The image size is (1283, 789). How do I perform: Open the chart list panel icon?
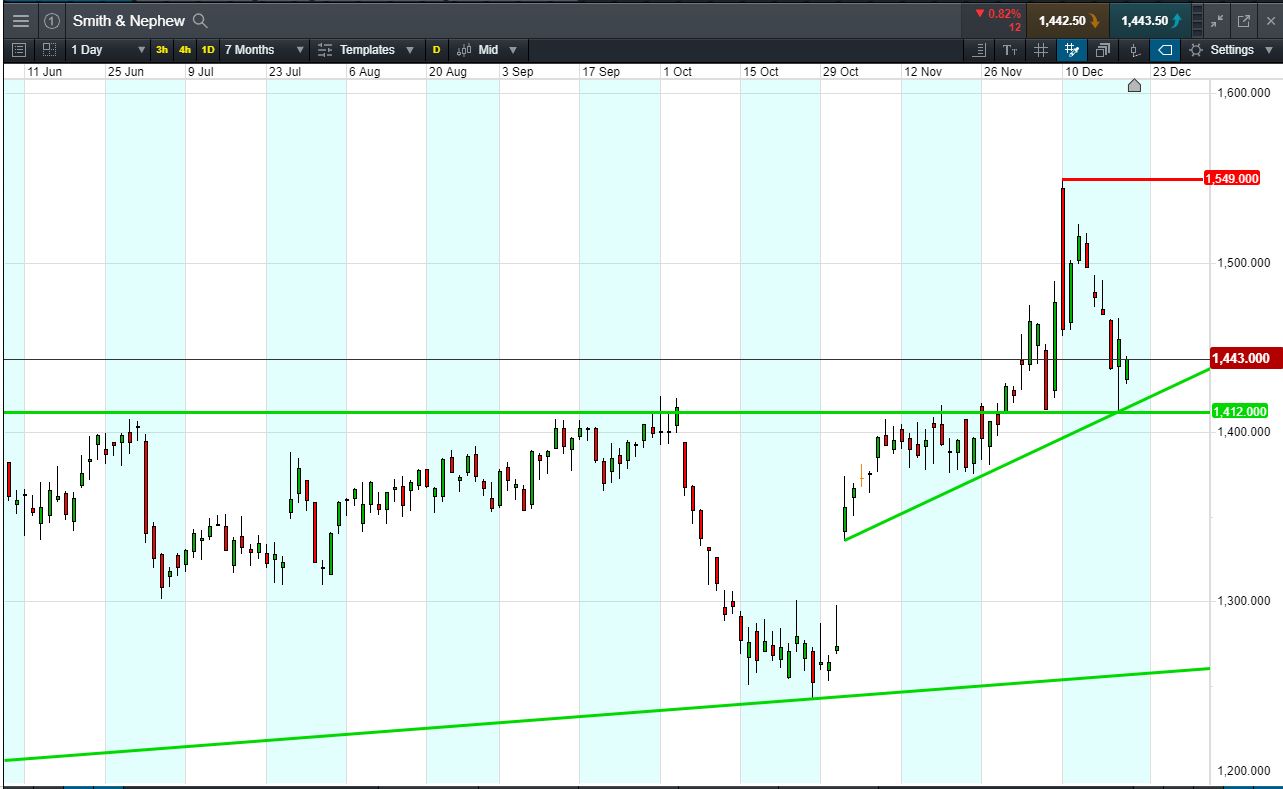(19, 50)
